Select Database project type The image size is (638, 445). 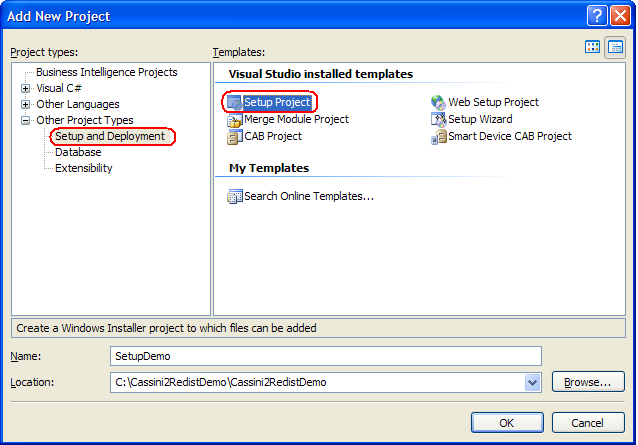click(78, 152)
